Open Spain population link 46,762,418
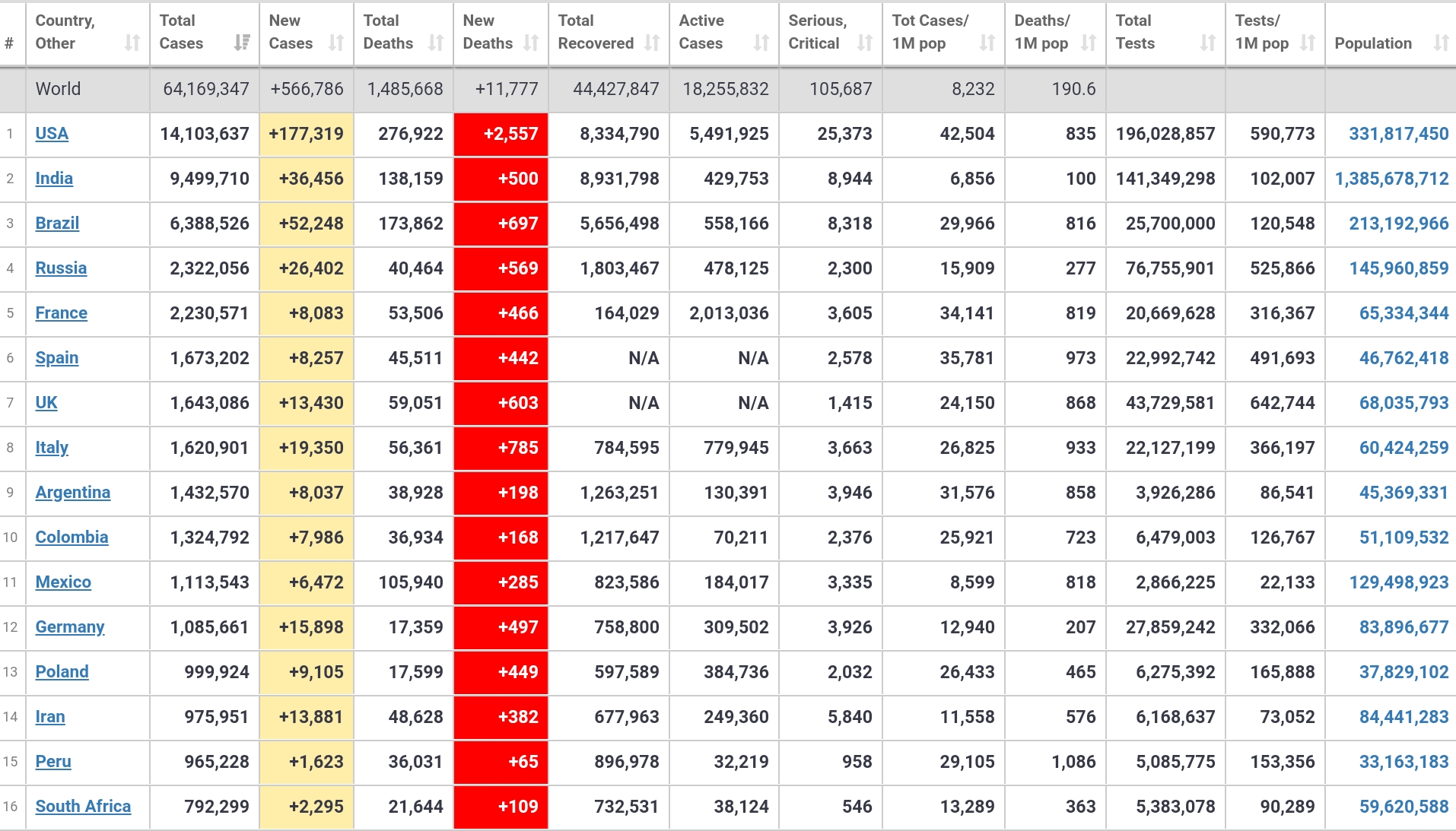Screen dimensions: 1456x831 click(x=1404, y=358)
